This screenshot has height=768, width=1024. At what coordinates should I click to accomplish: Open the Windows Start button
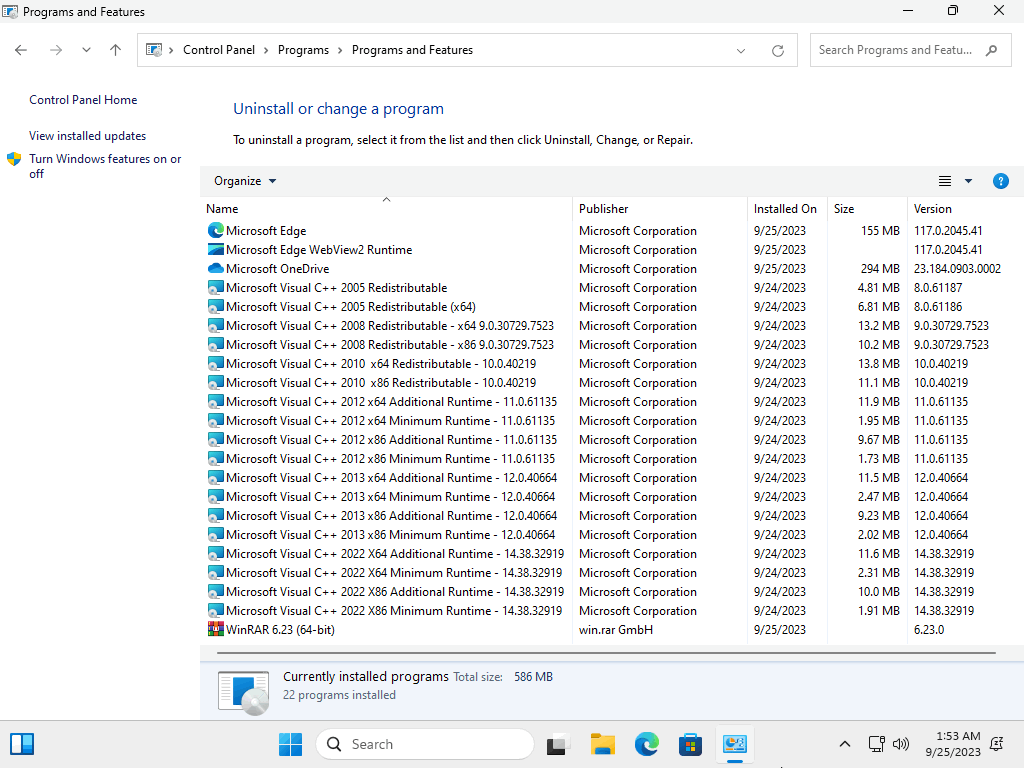(x=290, y=744)
